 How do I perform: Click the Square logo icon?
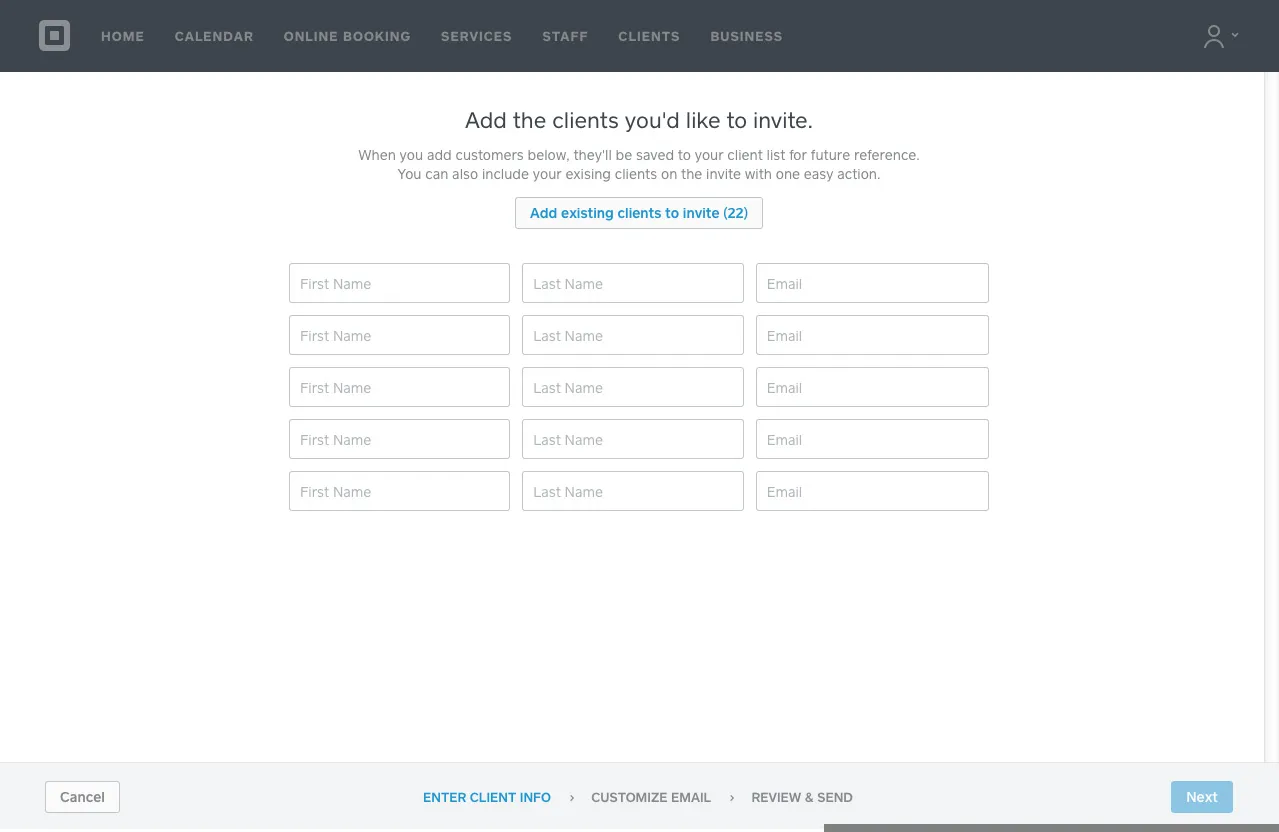(x=54, y=36)
